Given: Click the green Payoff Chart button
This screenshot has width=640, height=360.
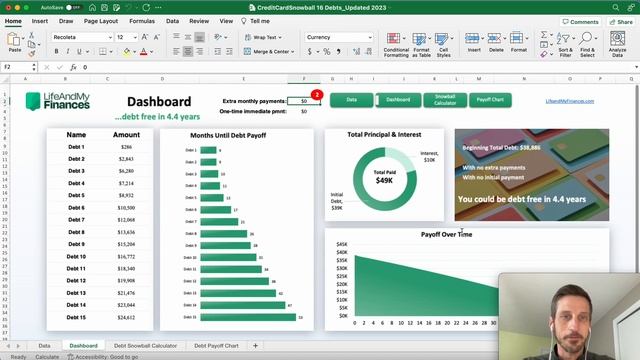Looking at the screenshot, I should 490,100.
